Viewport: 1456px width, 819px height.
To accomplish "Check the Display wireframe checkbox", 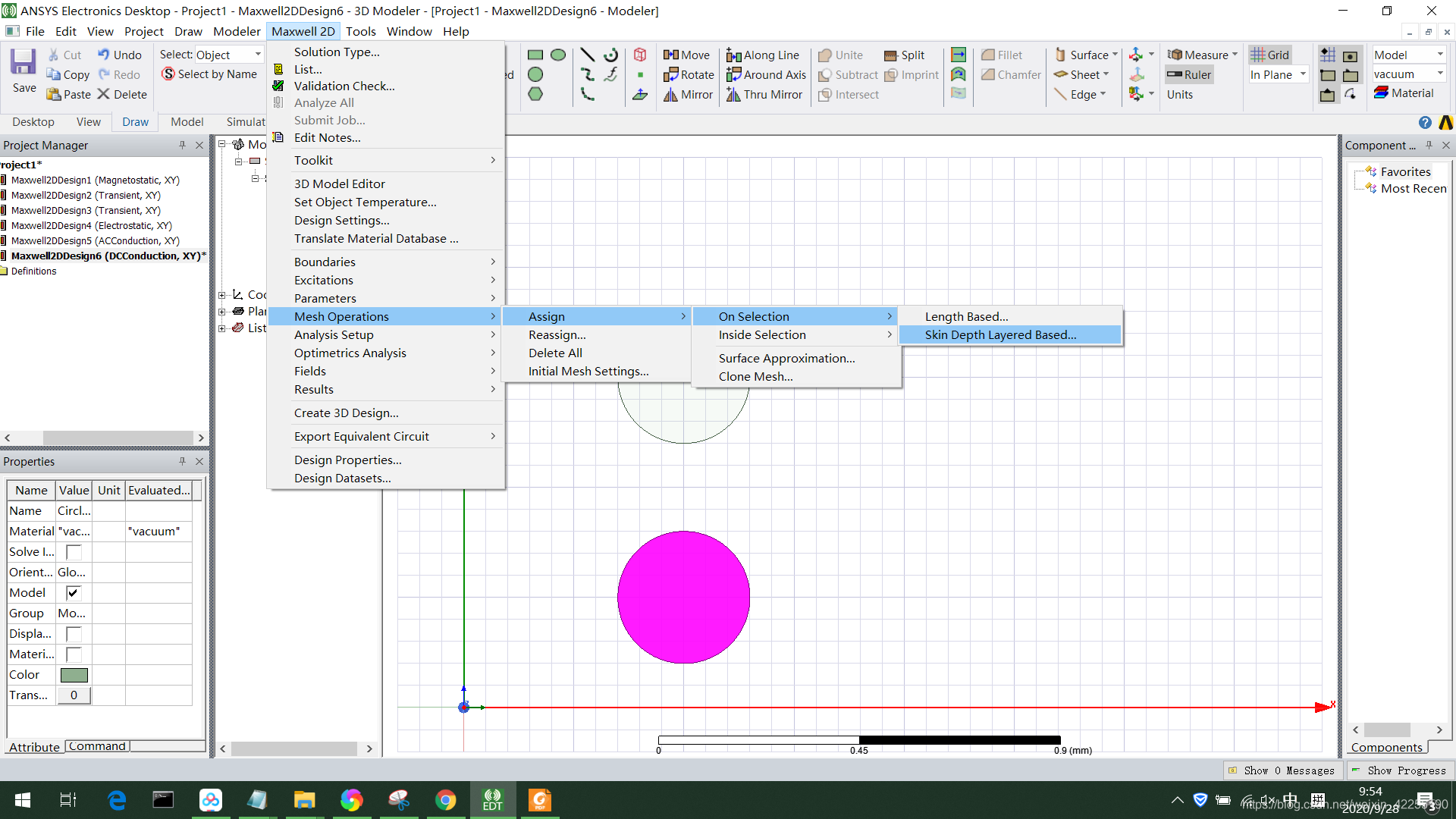I will coord(74,633).
